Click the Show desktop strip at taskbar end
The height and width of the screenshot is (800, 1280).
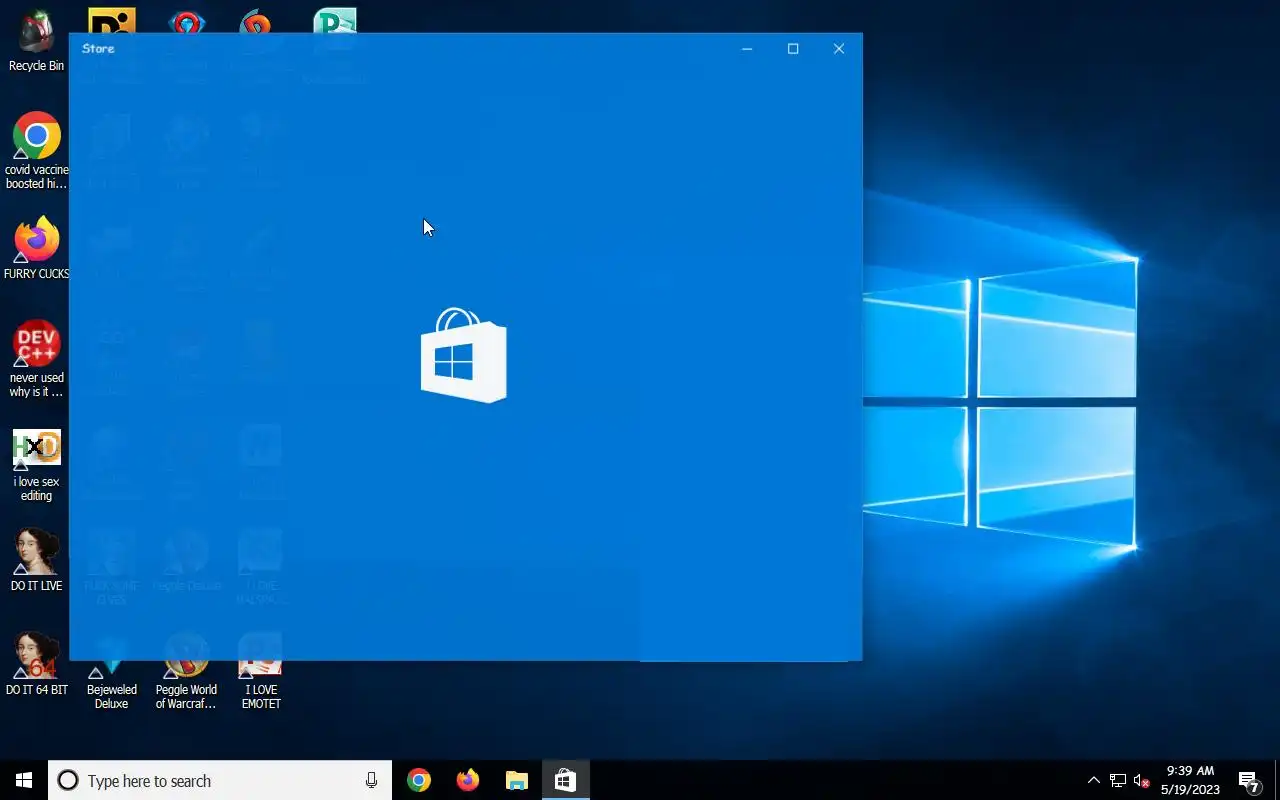(x=1277, y=780)
